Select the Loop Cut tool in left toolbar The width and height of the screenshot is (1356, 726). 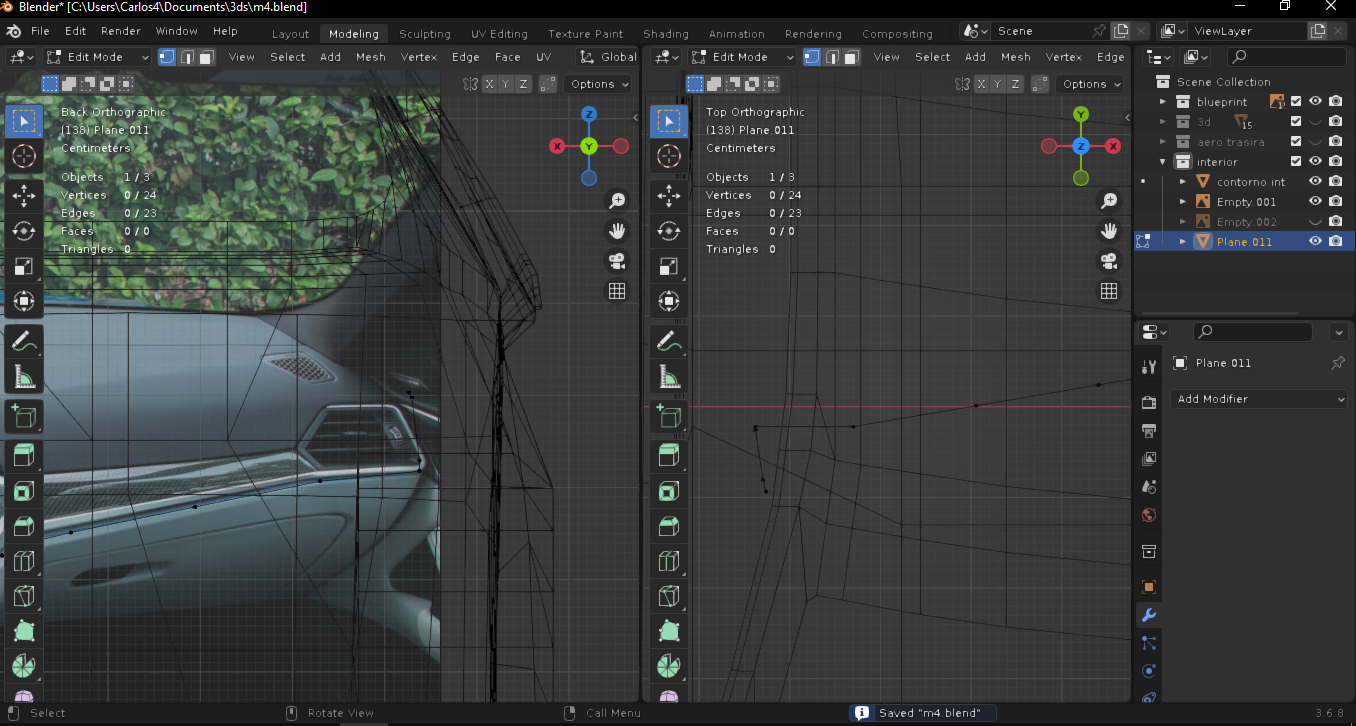(24, 562)
